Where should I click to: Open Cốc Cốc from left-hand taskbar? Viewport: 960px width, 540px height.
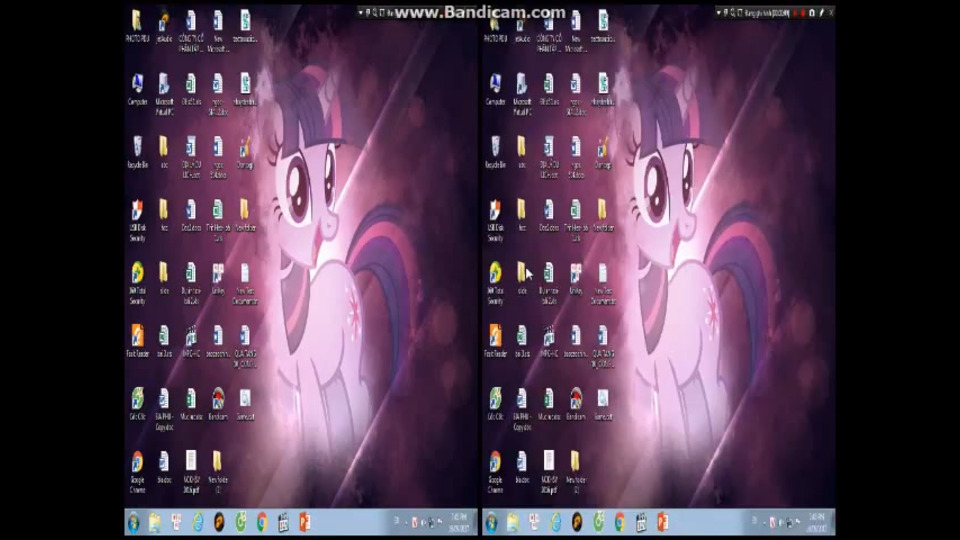coord(241,522)
